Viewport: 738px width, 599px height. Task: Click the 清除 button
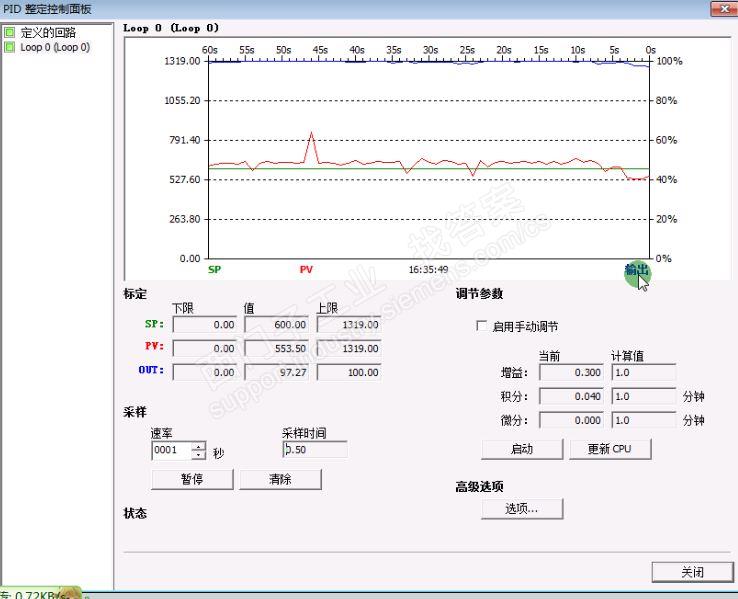pyautogui.click(x=280, y=479)
